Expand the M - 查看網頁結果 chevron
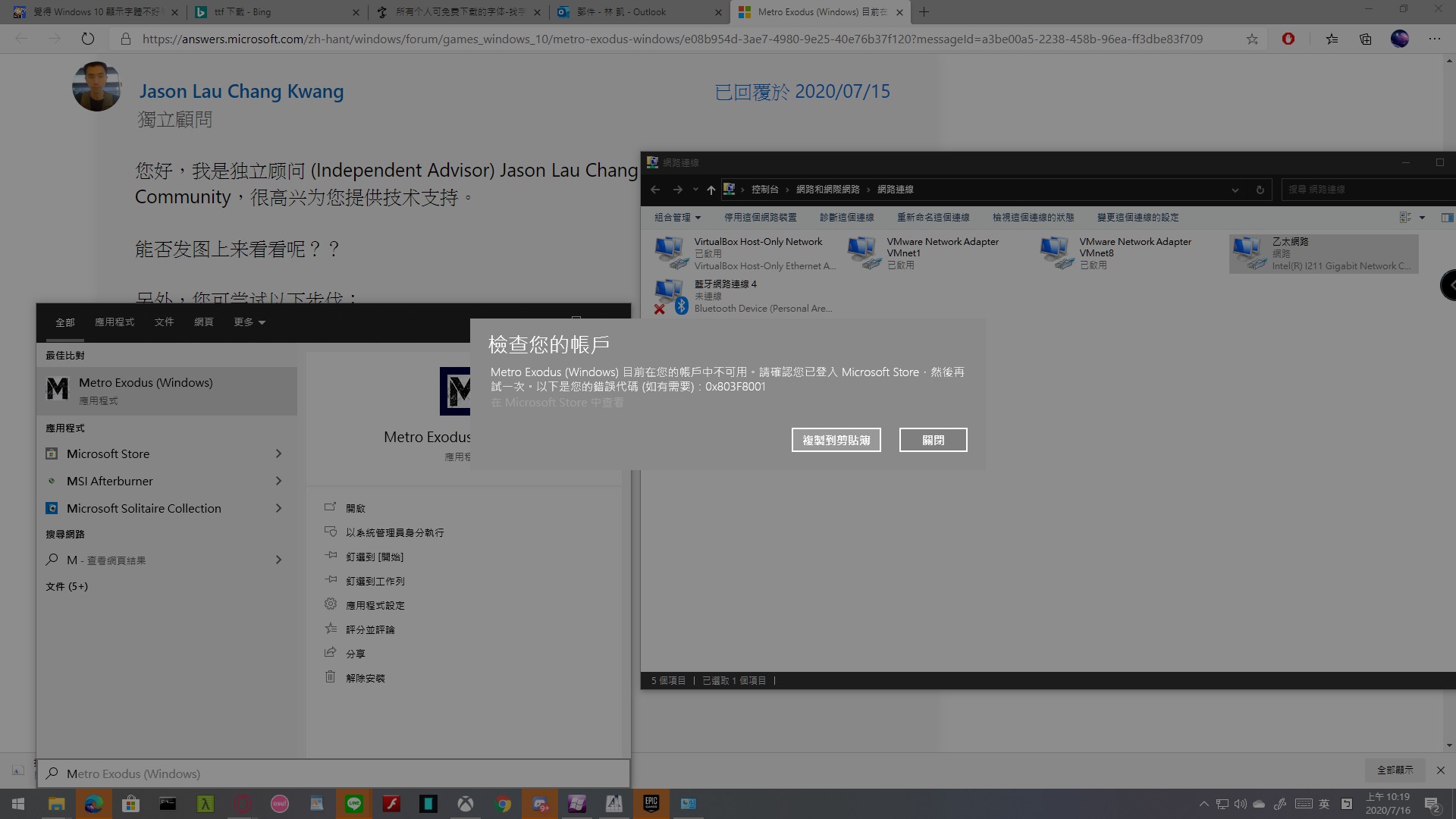The image size is (1456, 819). [x=278, y=560]
